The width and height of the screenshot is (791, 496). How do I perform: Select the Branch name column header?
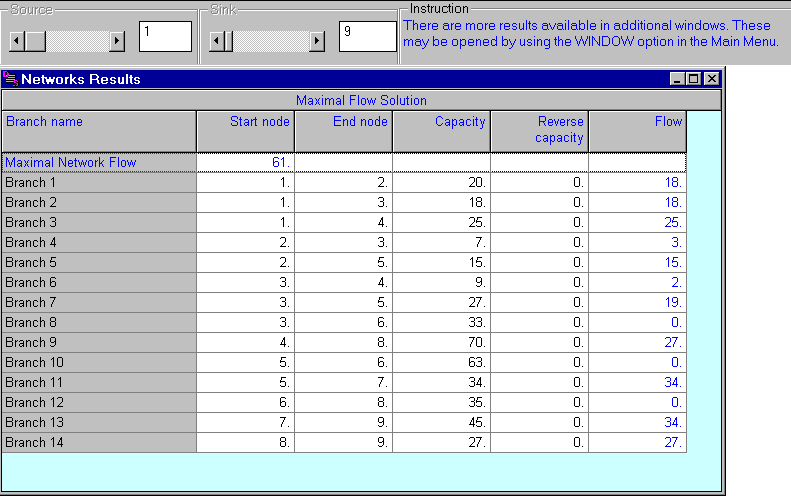pyautogui.click(x=99, y=131)
